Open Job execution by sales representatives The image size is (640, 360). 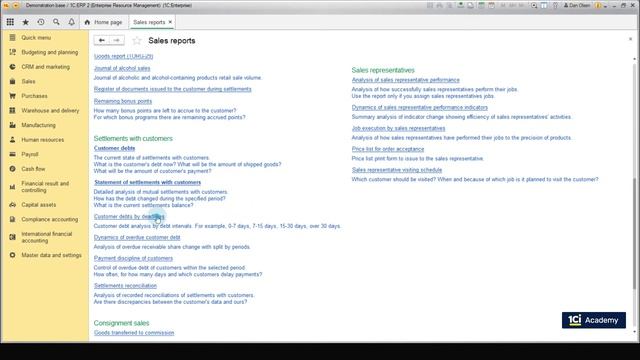point(398,128)
